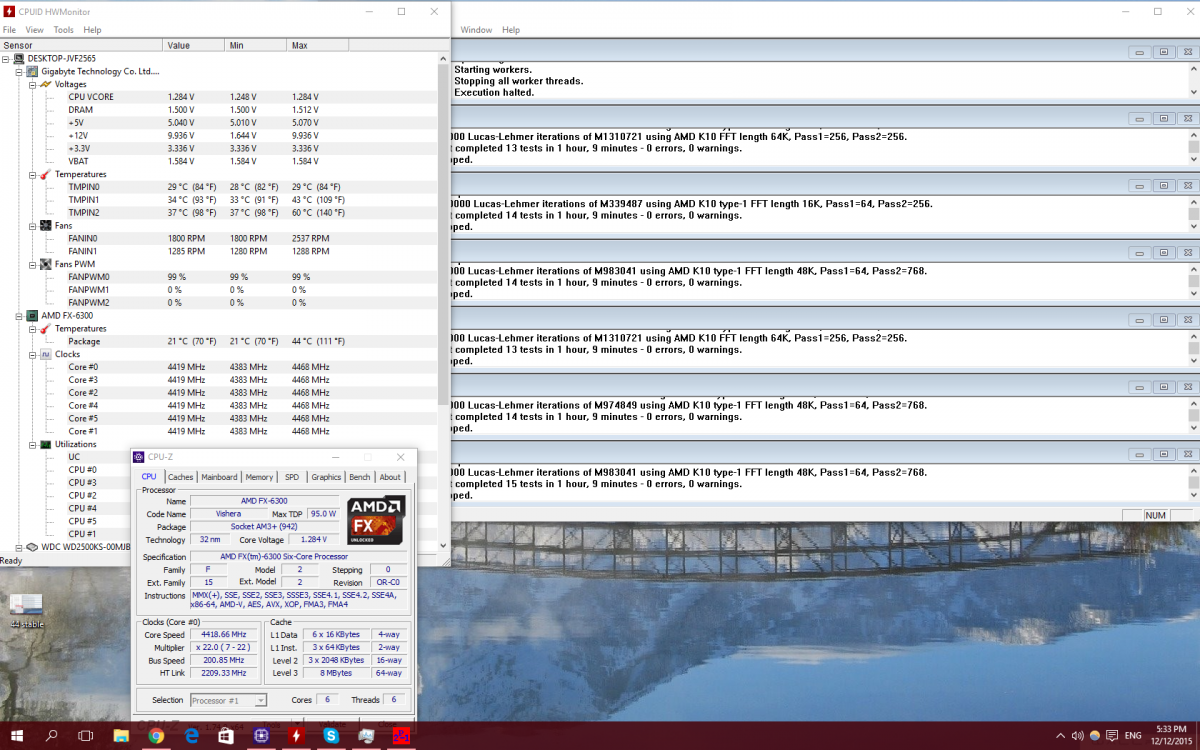Open the Tools menu in HWMonitor
The image size is (1200, 750).
[63, 30]
